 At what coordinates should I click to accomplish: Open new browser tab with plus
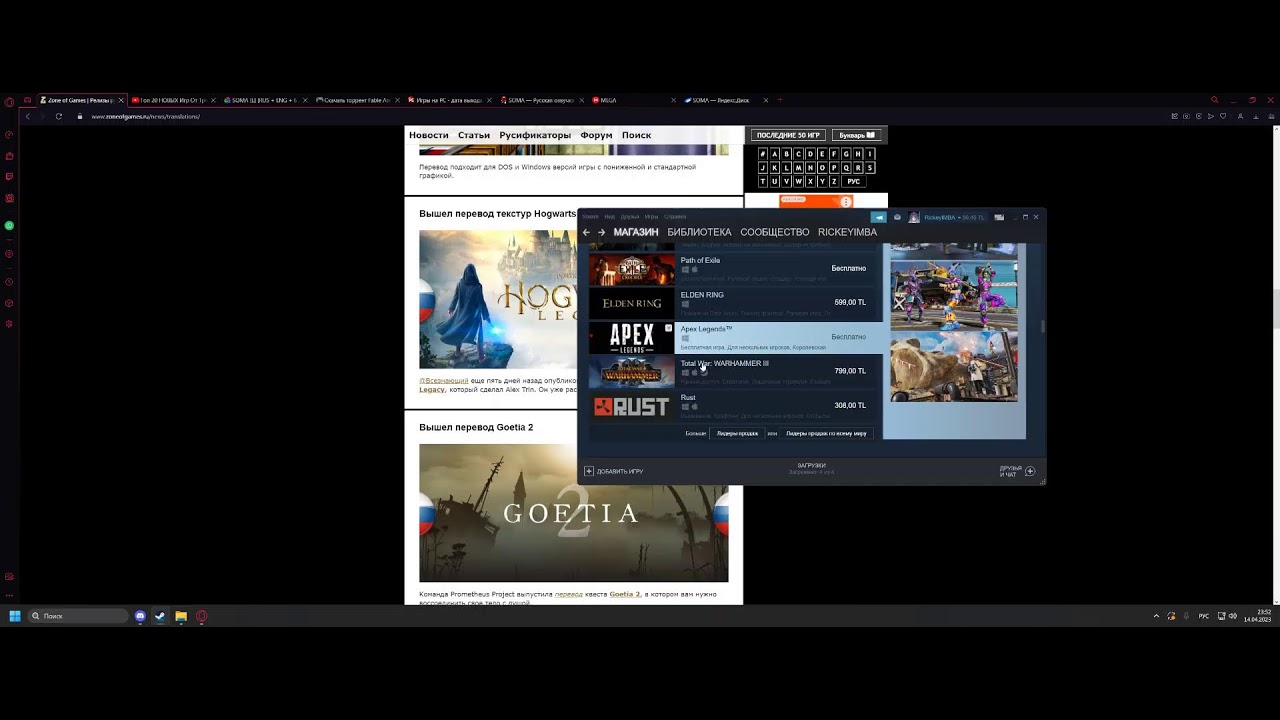pyautogui.click(x=780, y=100)
